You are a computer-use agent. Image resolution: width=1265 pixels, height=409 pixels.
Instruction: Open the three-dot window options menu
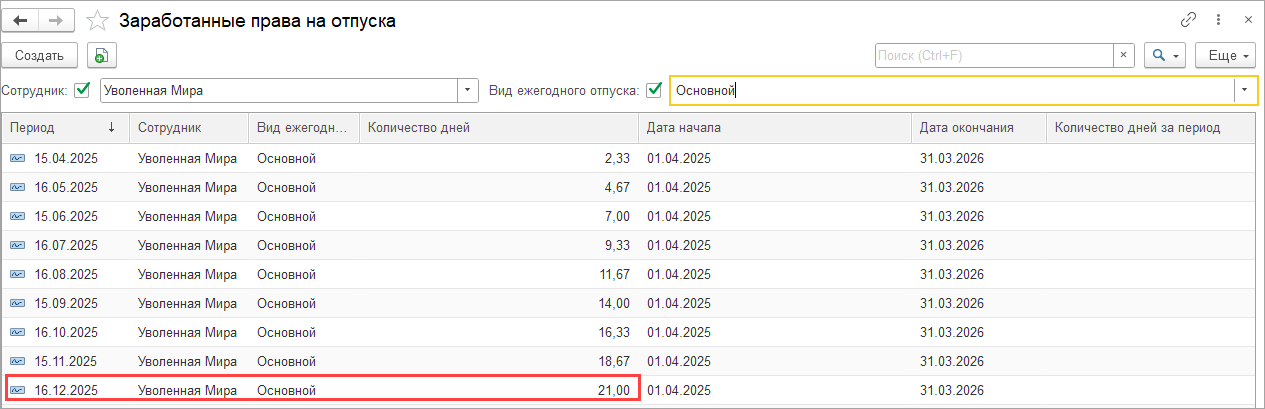point(1218,20)
